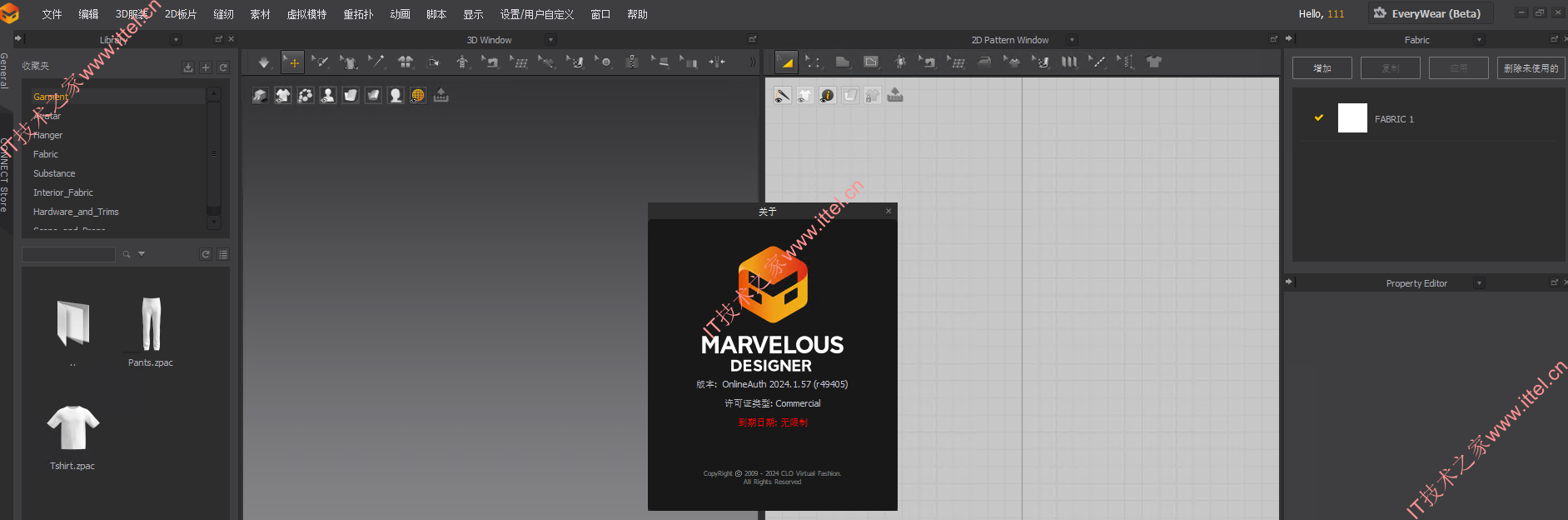Viewport: 1568px width, 520px height.
Task: Click the sewing machine tool in 2D toolbar
Action: coord(928,62)
